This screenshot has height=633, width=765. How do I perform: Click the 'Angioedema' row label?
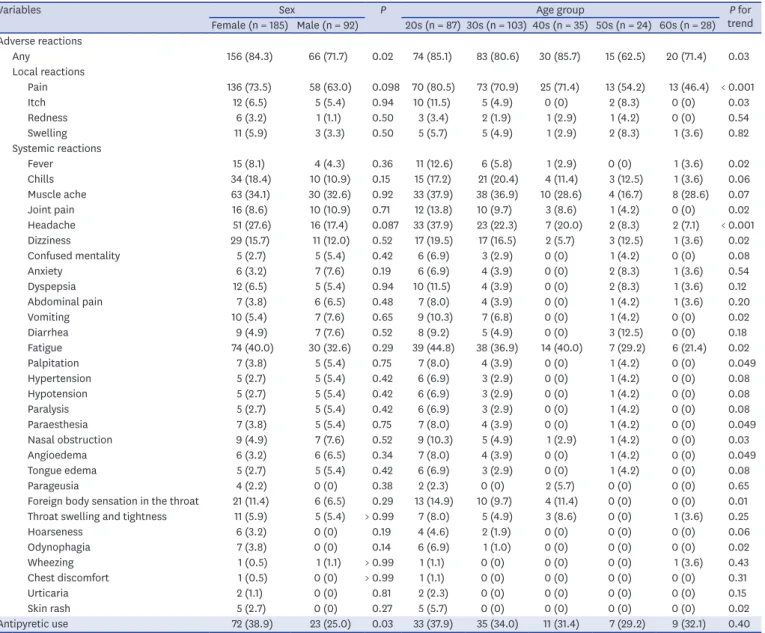[57, 455]
